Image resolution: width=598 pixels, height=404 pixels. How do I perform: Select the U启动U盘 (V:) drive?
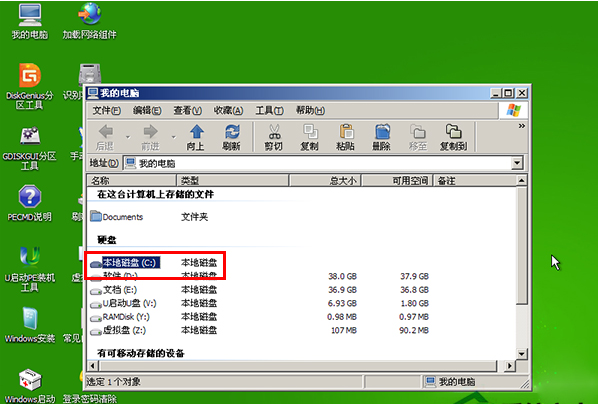pos(124,304)
